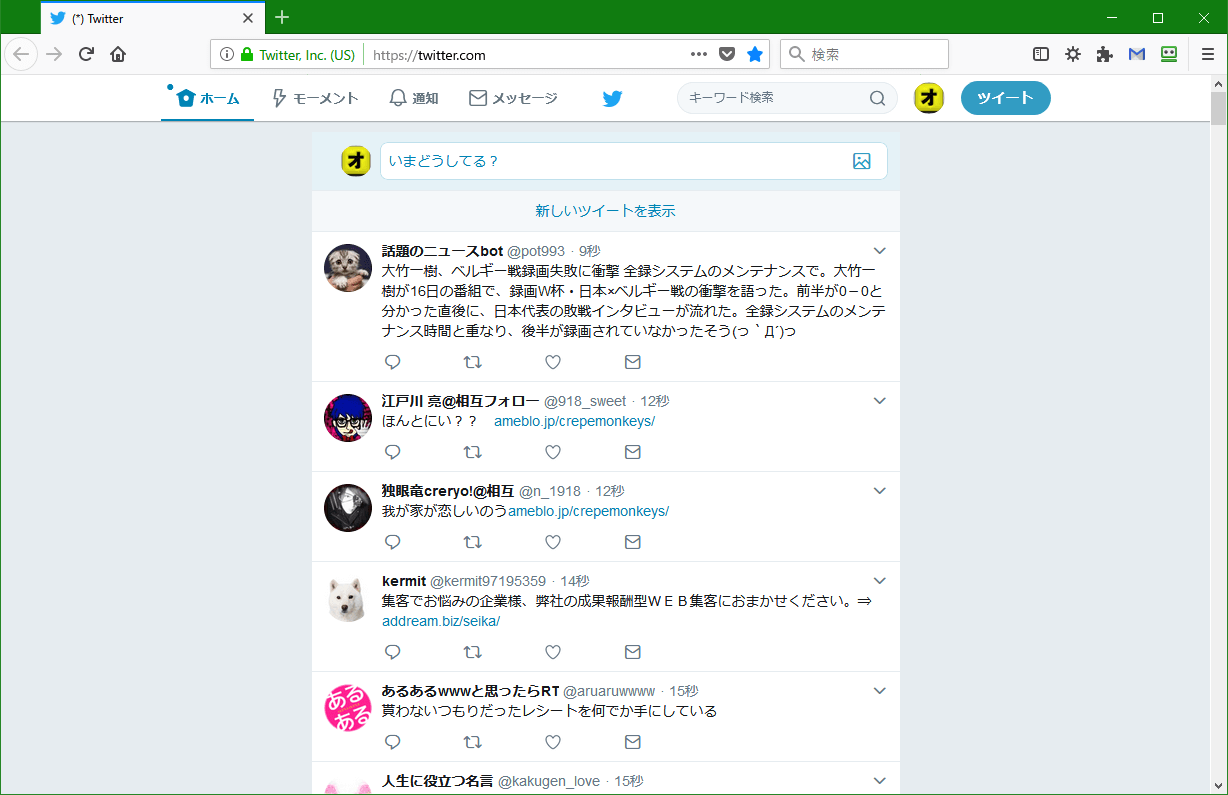
Task: Open kermit dog avatar thumbnail
Action: tap(348, 598)
